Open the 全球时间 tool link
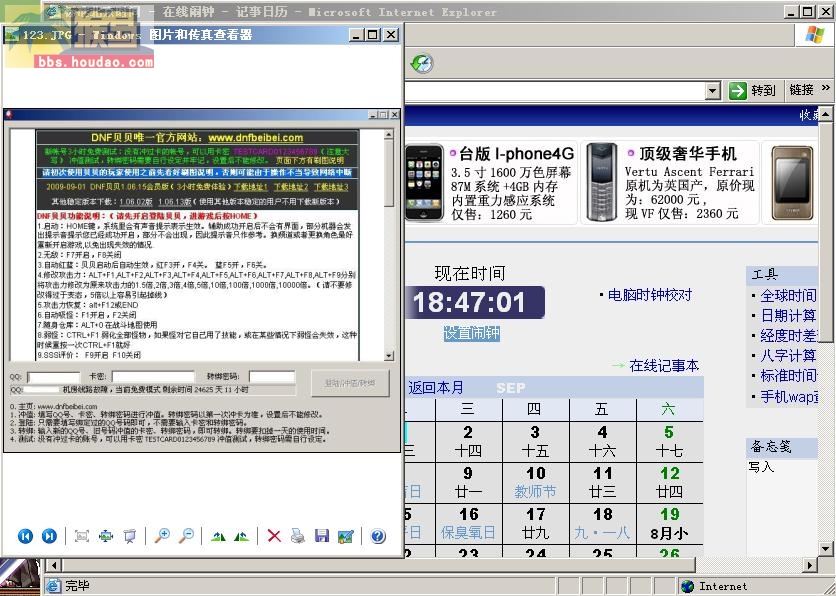This screenshot has height=596, width=836. coord(788,295)
